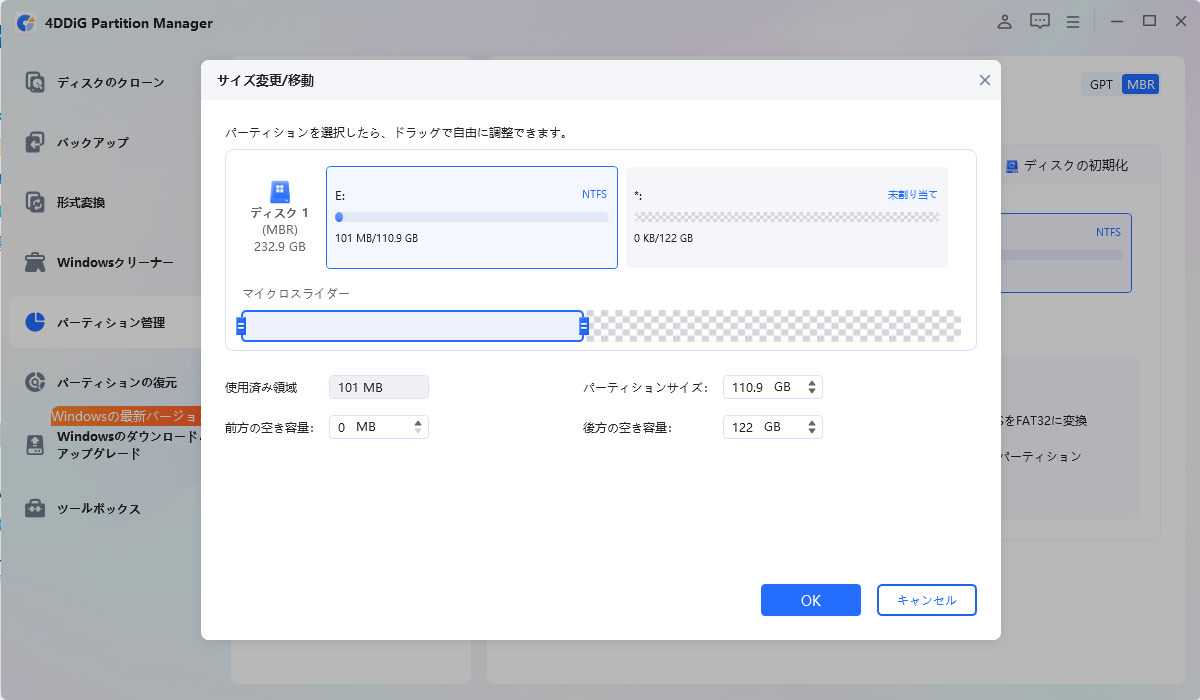This screenshot has width=1200, height=700.
Task: Open the hamburger menu icon
Action: [1073, 21]
